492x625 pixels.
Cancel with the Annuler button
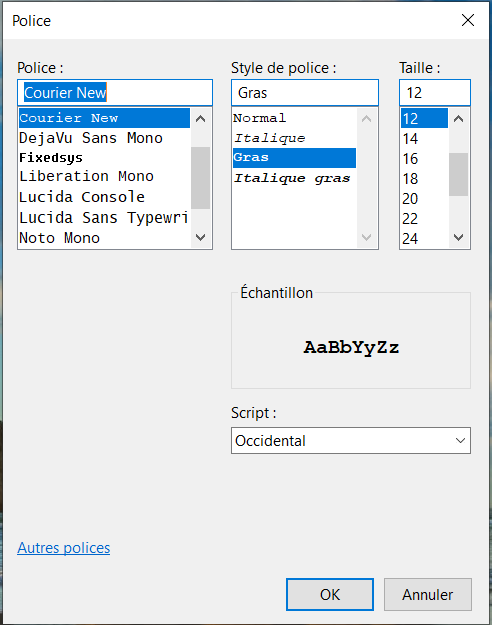point(427,594)
